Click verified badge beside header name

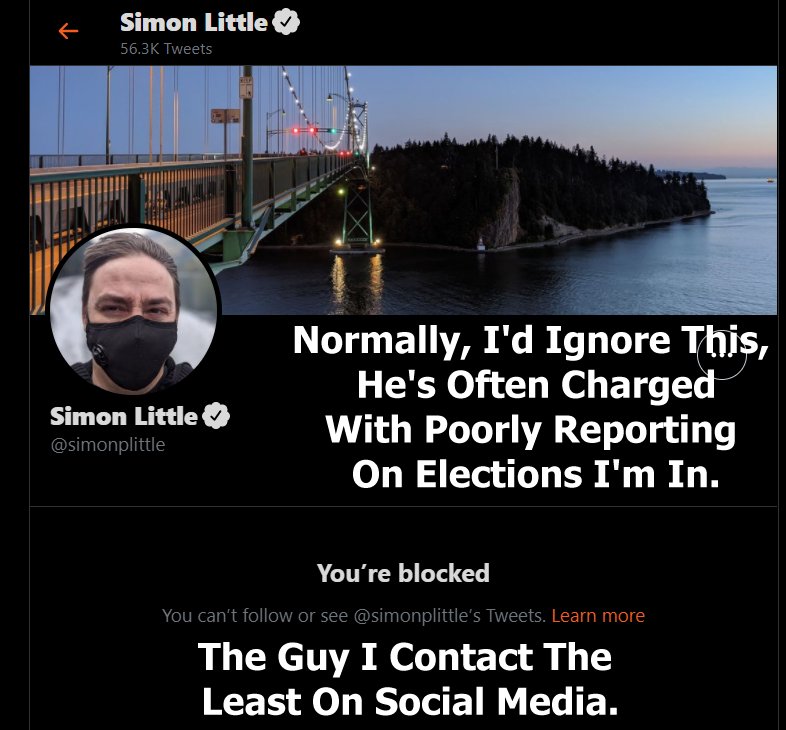286,22
